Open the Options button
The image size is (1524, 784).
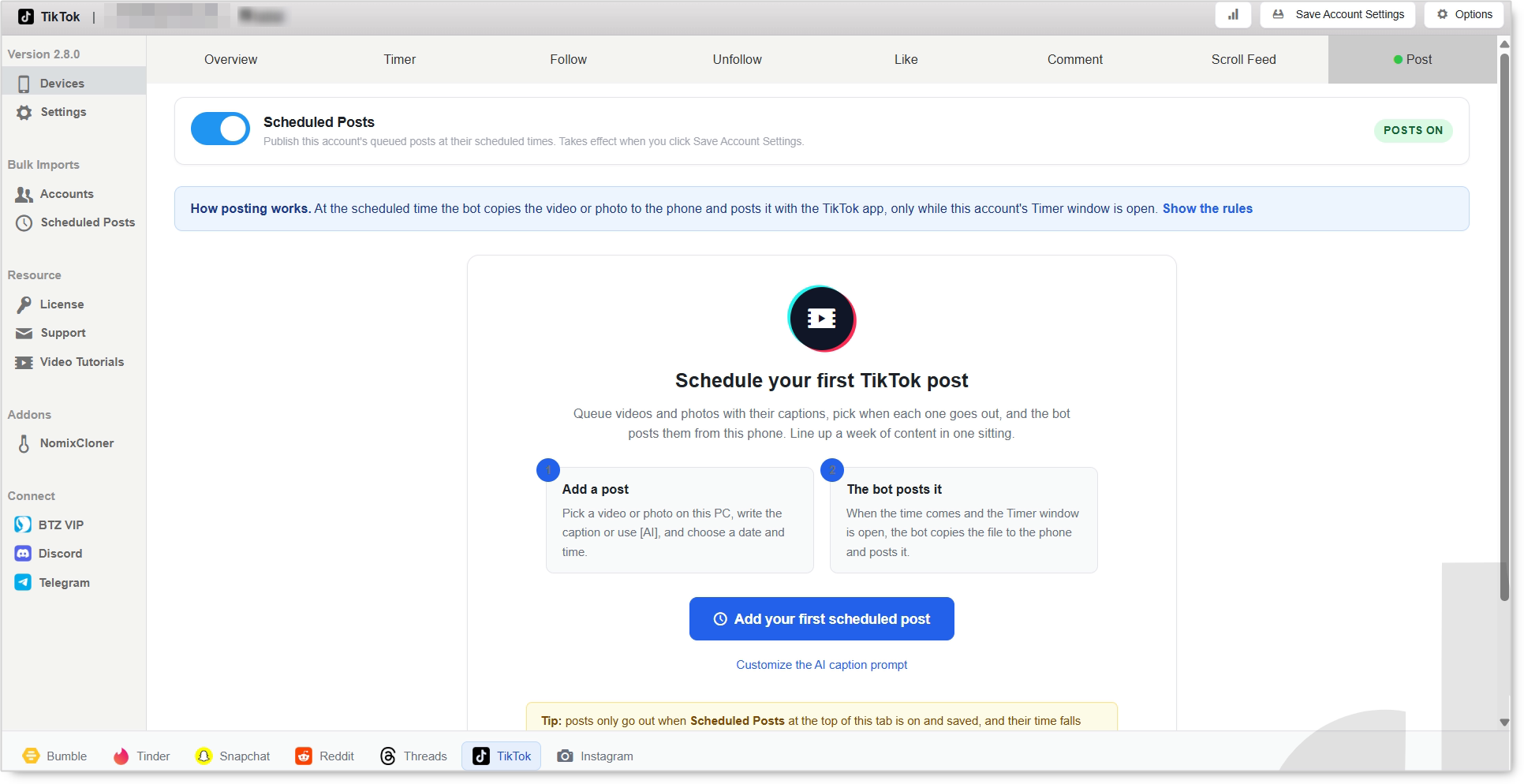tap(1464, 14)
